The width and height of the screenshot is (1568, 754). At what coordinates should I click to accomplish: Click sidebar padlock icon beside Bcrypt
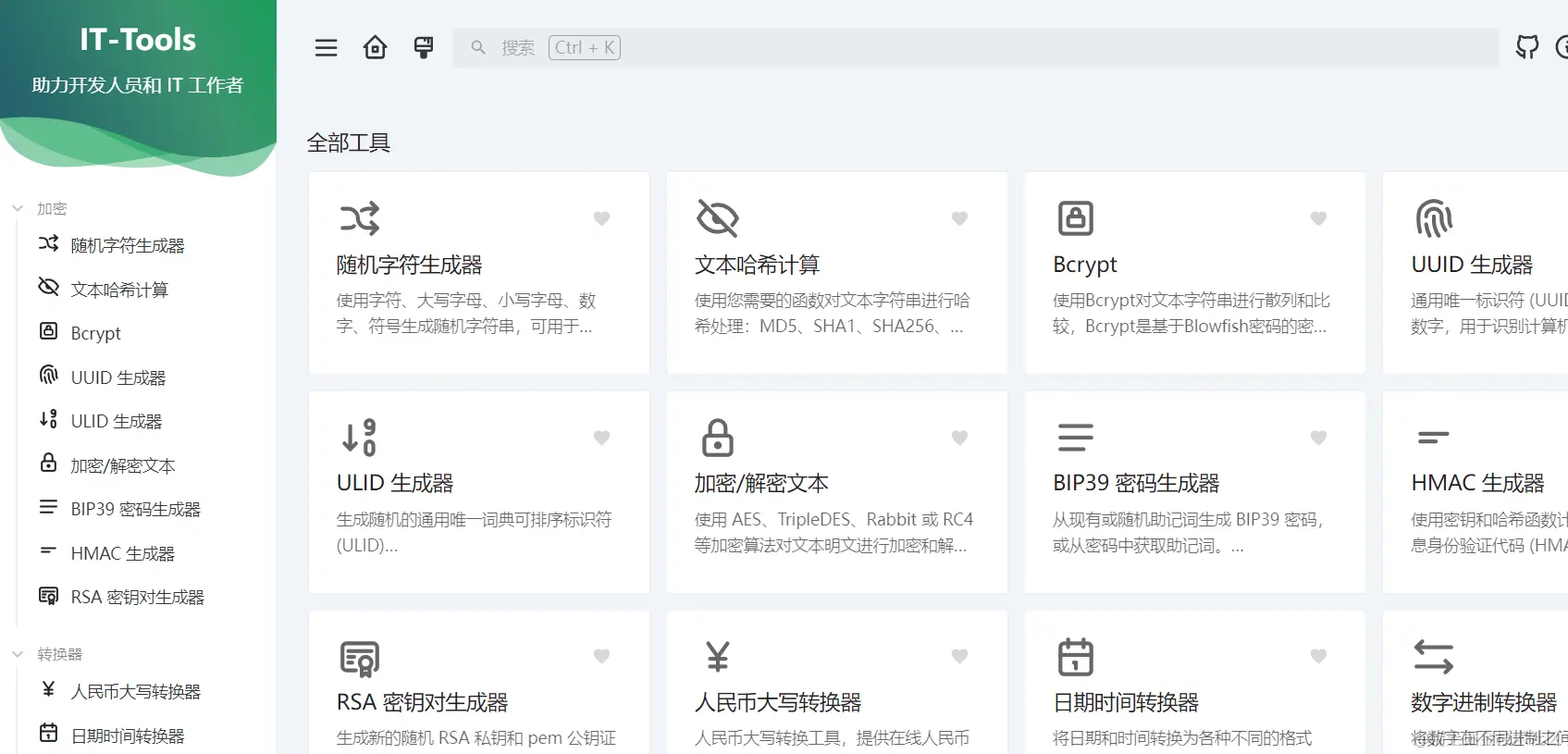(48, 331)
